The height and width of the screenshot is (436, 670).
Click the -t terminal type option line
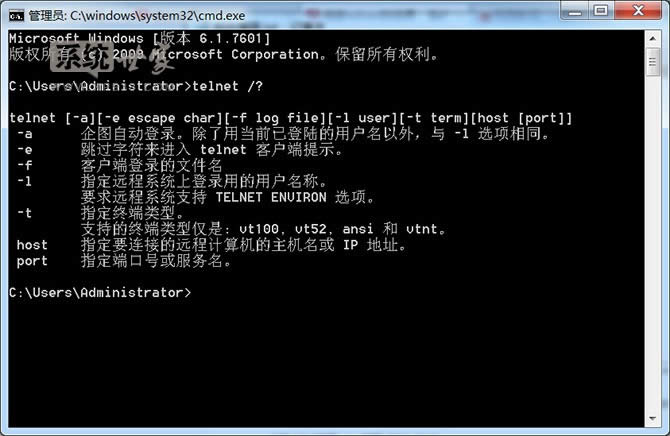tap(100, 213)
